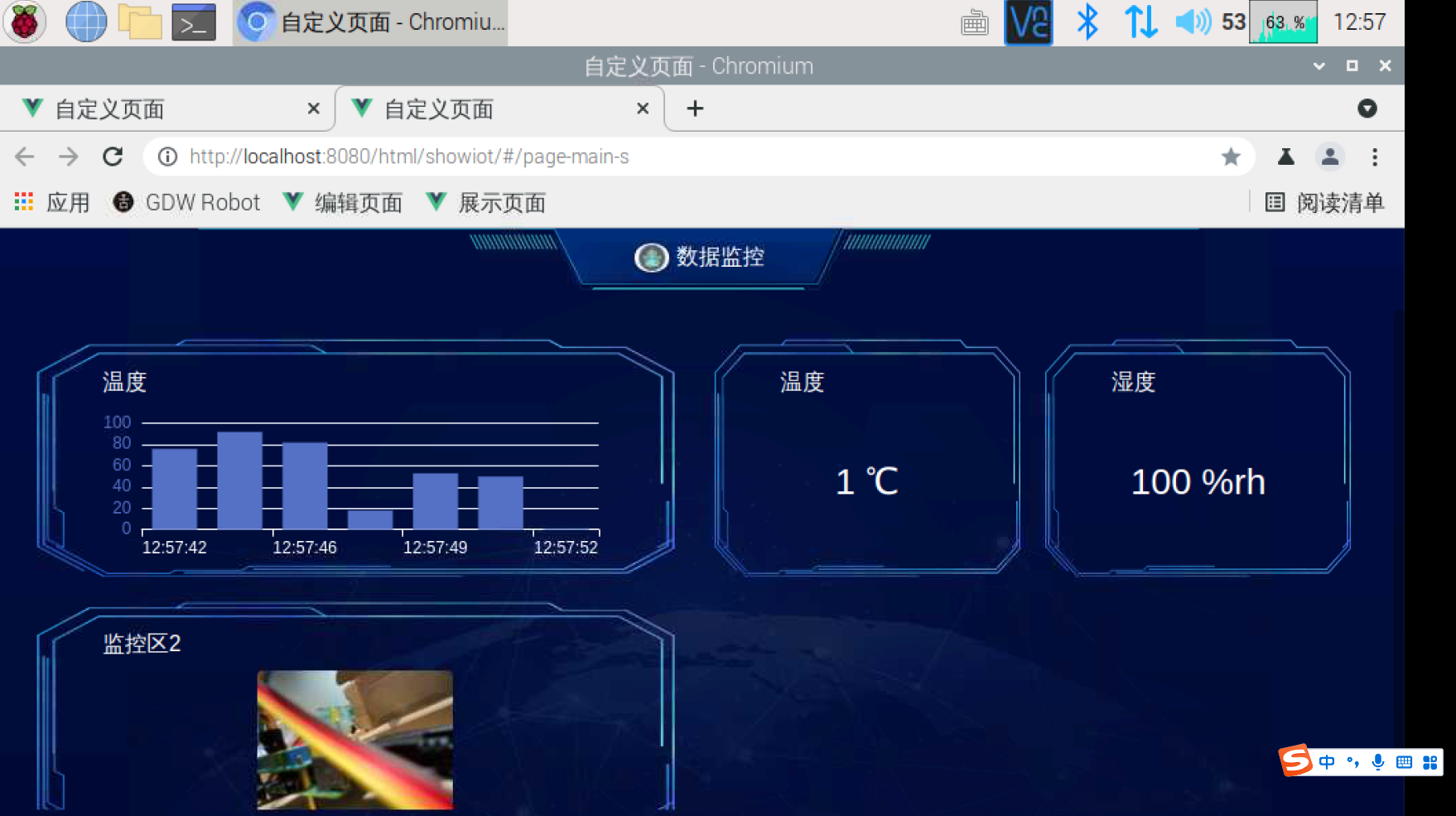This screenshot has width=1456, height=816.
Task: Click the CPU usage monitor graph
Action: 1283,22
